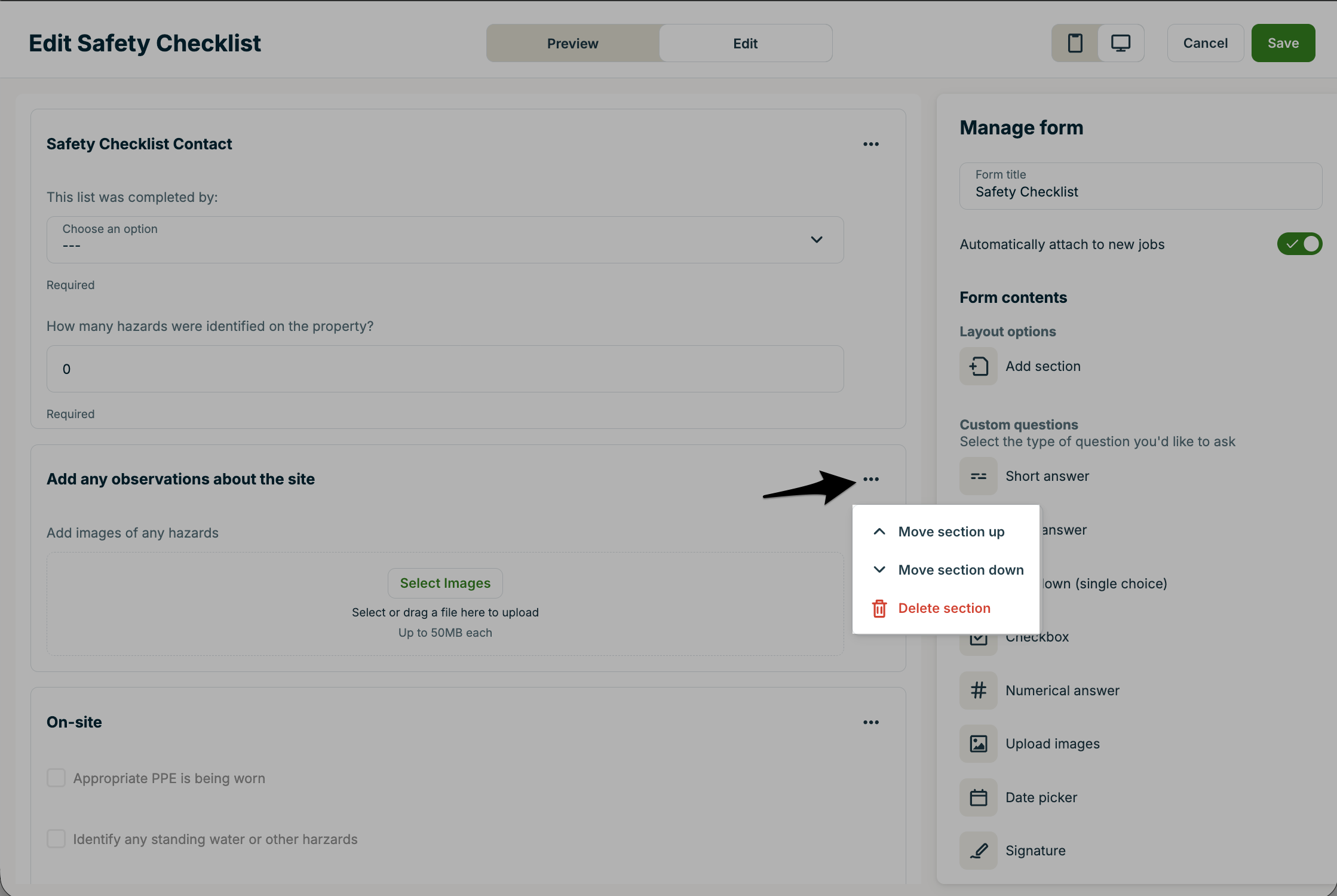
Task: Open the Choose an option dropdown
Action: (x=444, y=240)
